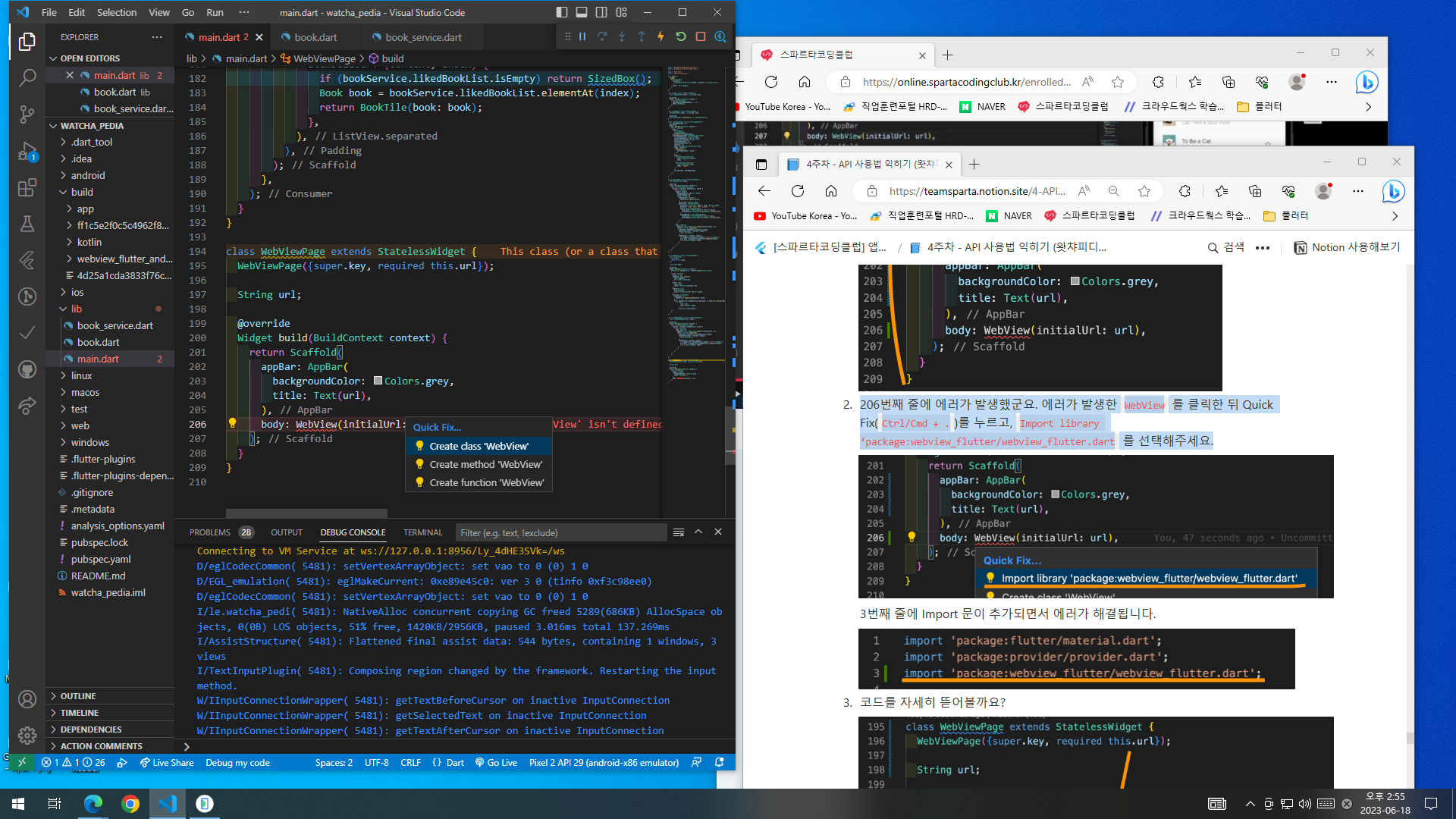The height and width of the screenshot is (819, 1456).
Task: Open the Manage gear menu
Action: click(x=27, y=736)
